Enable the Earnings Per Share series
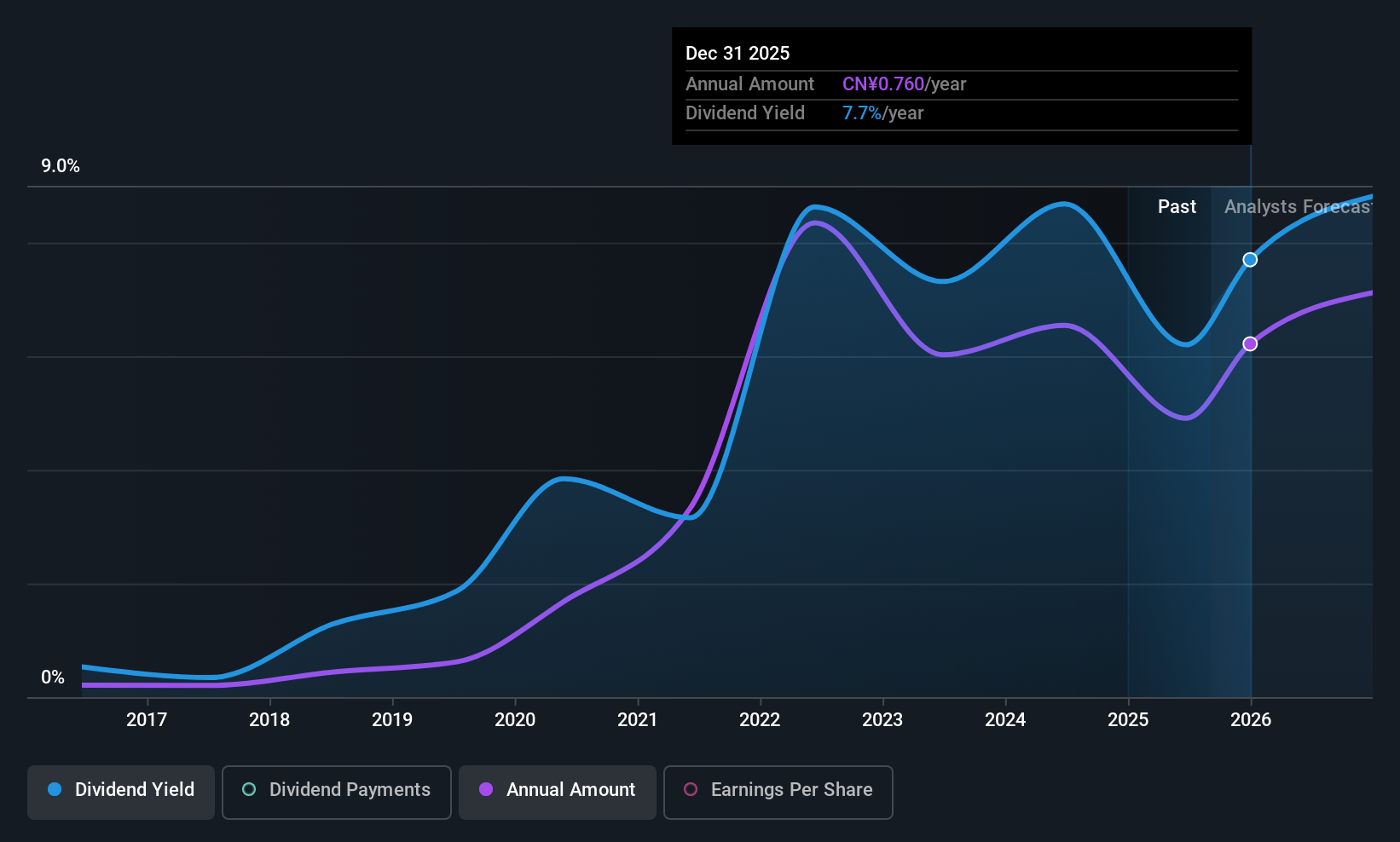The width and height of the screenshot is (1400, 842). pyautogui.click(x=778, y=793)
